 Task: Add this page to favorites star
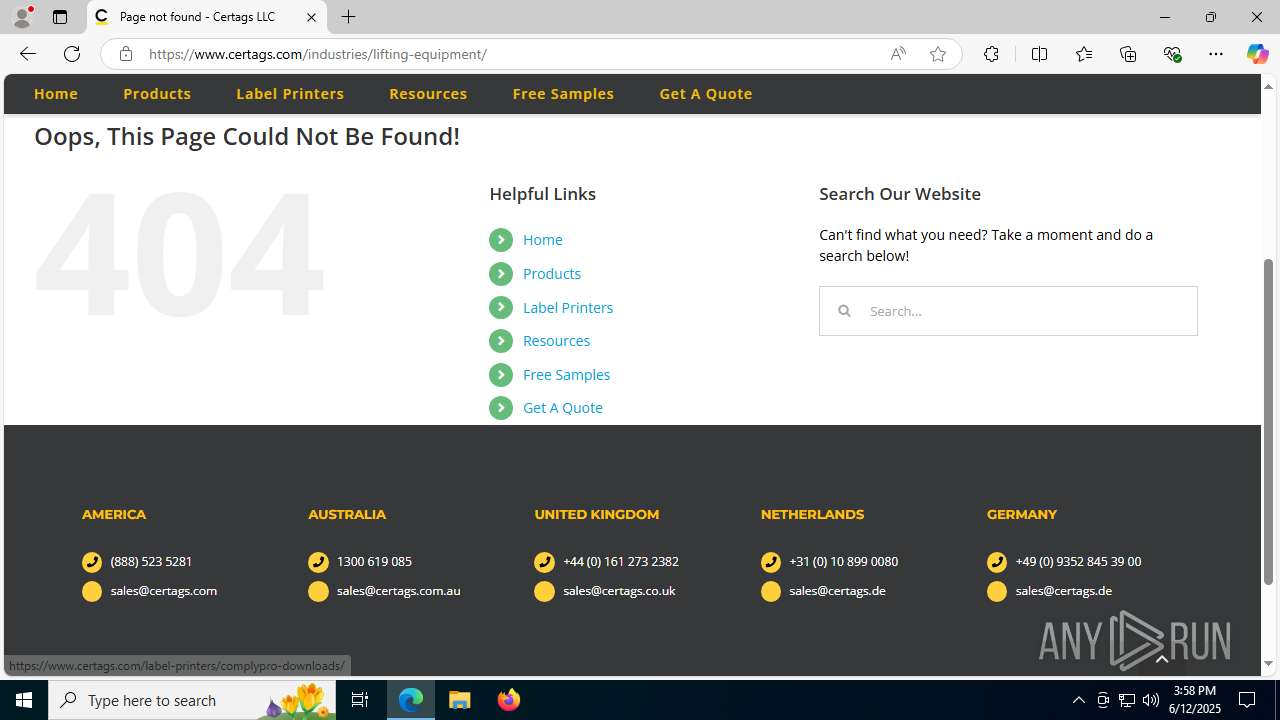coord(938,54)
